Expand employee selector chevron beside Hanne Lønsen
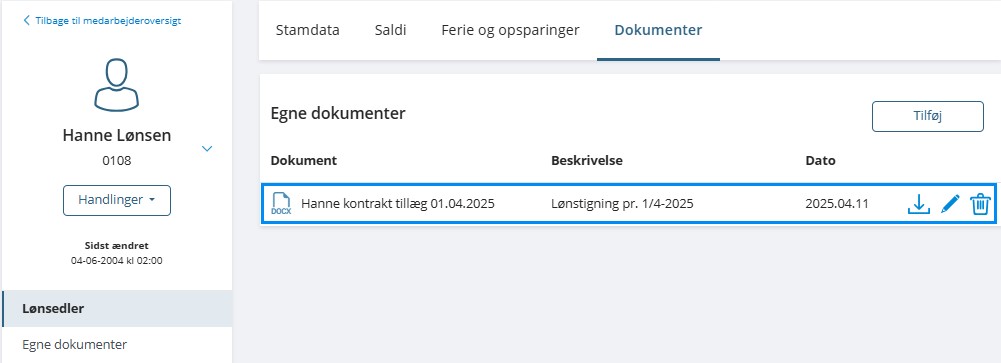1001x363 pixels. (207, 149)
